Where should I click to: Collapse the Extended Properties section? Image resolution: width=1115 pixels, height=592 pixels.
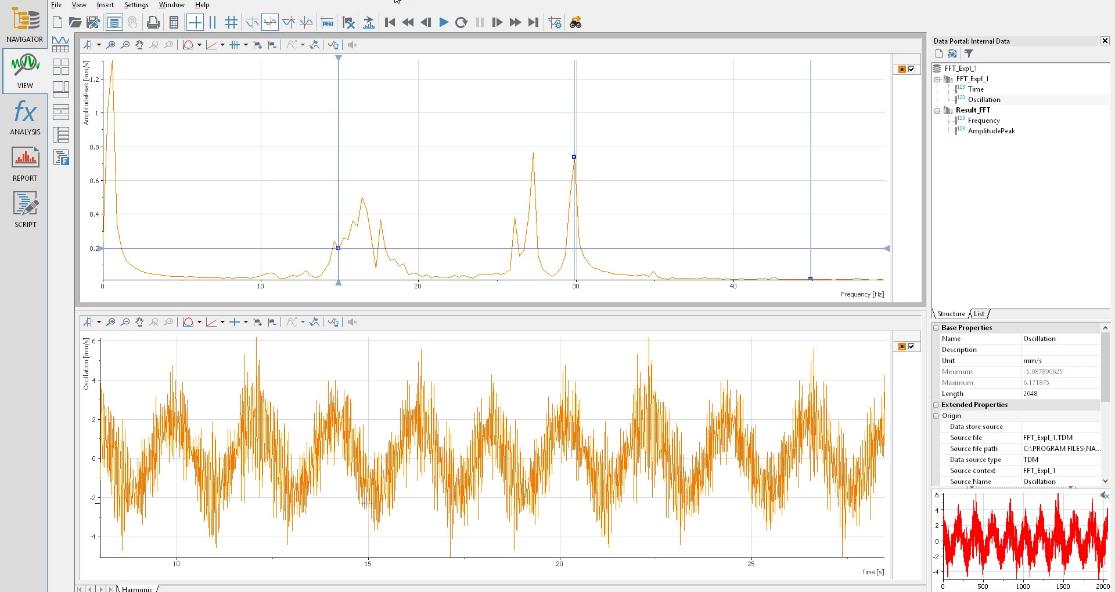tap(936, 404)
